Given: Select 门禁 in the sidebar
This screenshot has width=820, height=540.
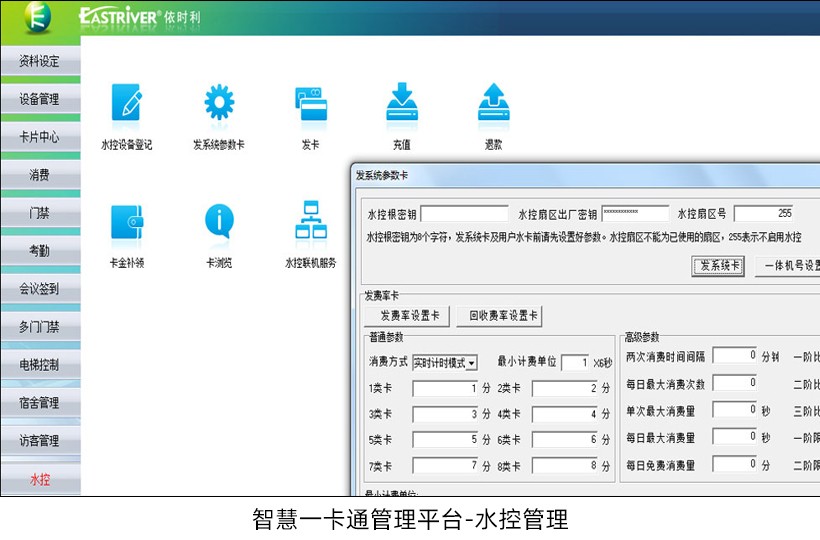Looking at the screenshot, I should [x=40, y=213].
